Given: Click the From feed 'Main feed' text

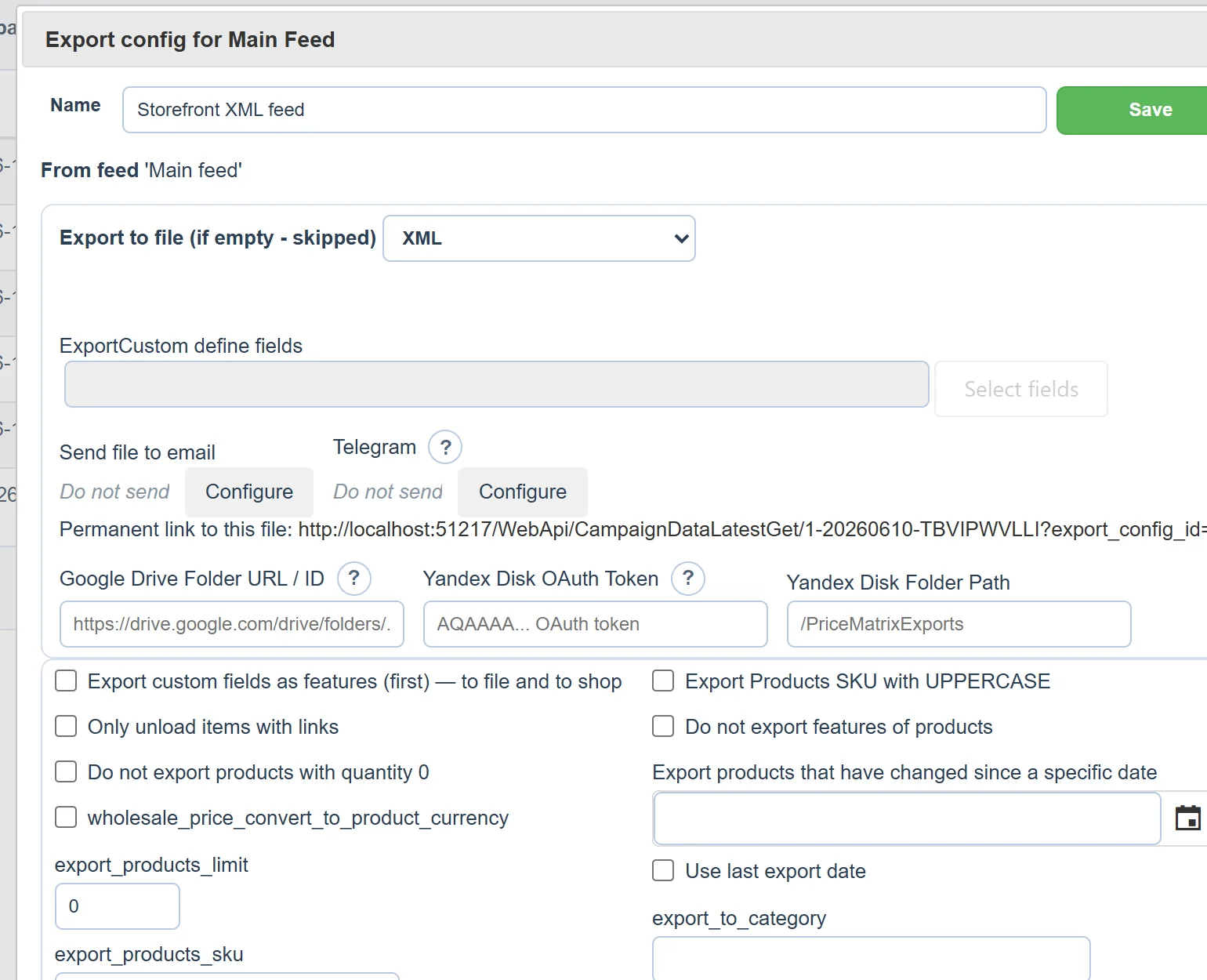Looking at the screenshot, I should coord(142,170).
